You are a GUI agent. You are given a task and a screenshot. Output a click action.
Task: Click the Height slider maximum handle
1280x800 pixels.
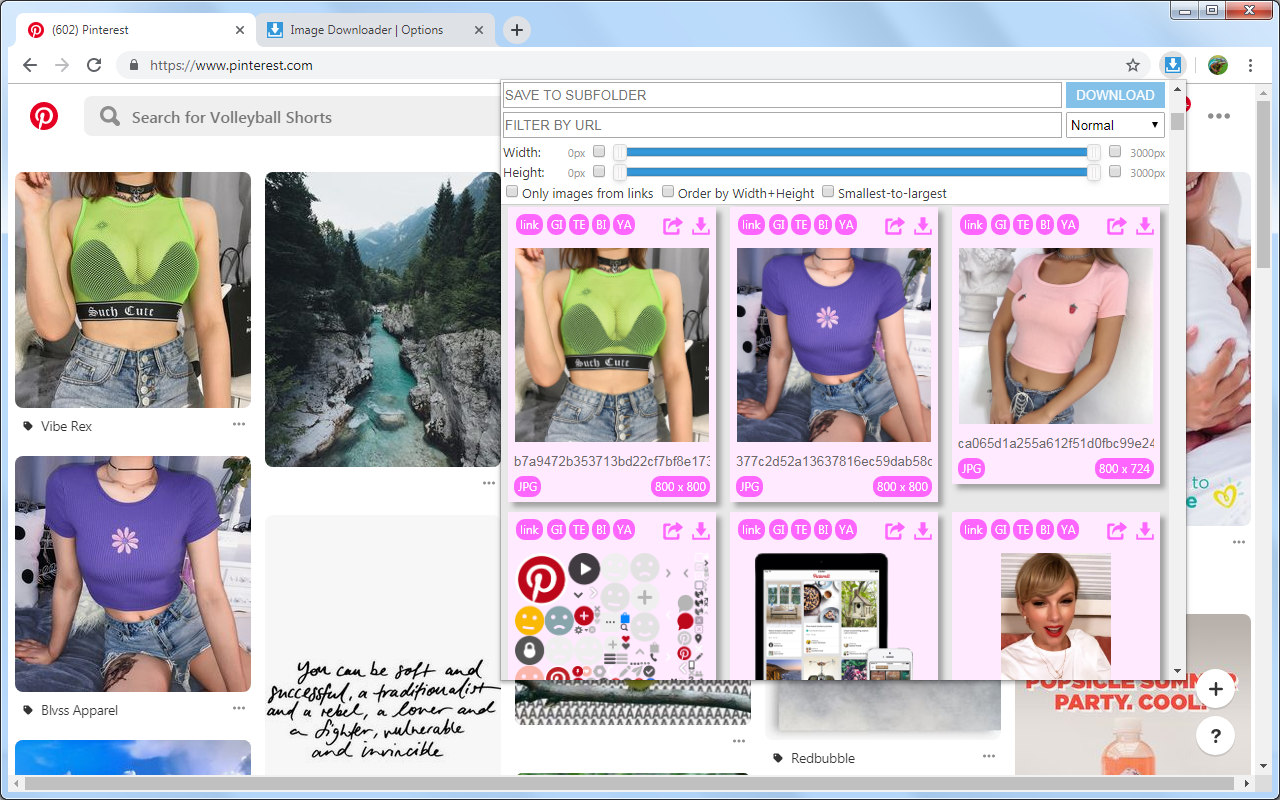pyautogui.click(x=1094, y=172)
